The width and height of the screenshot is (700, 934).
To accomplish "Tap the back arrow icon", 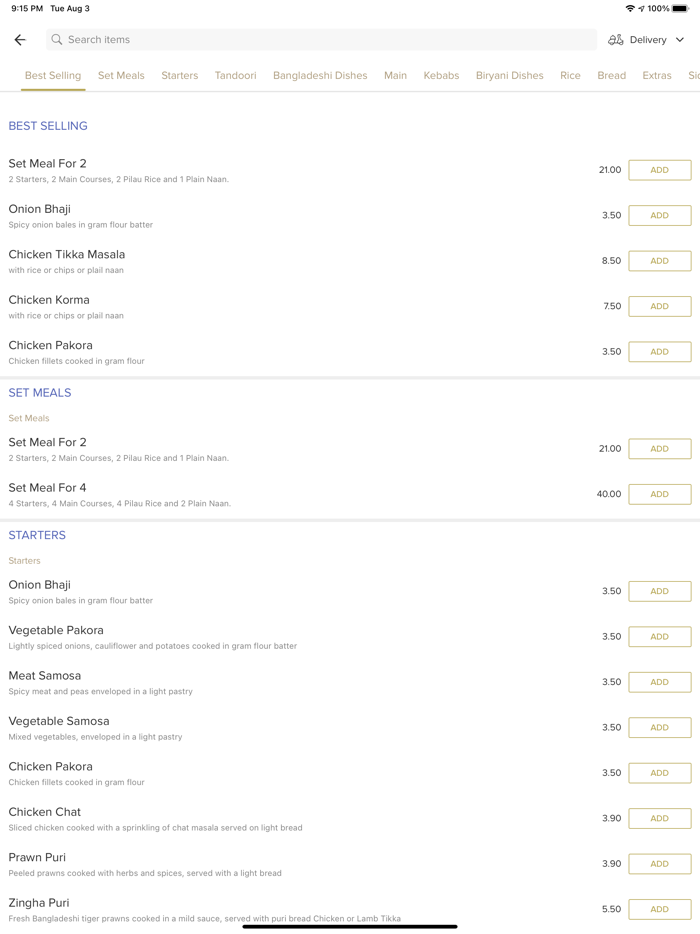I will point(20,40).
